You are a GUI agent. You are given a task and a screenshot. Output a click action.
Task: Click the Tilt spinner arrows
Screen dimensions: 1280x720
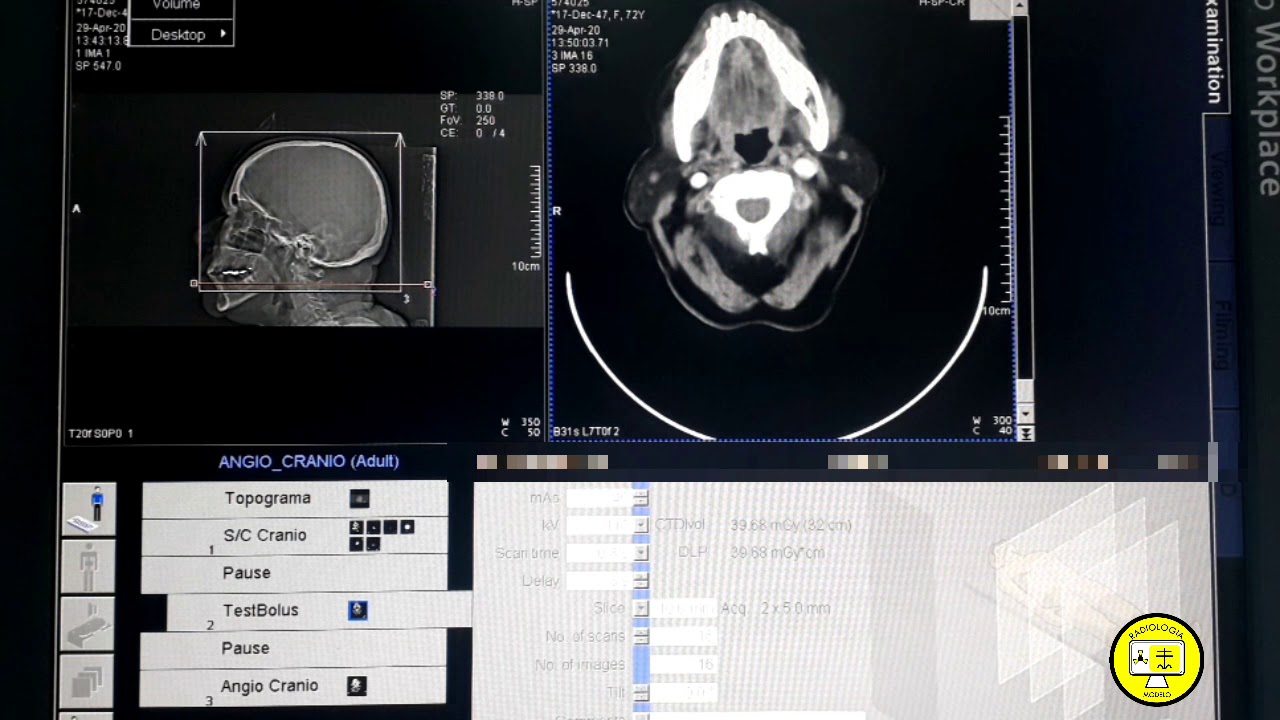pyautogui.click(x=640, y=692)
